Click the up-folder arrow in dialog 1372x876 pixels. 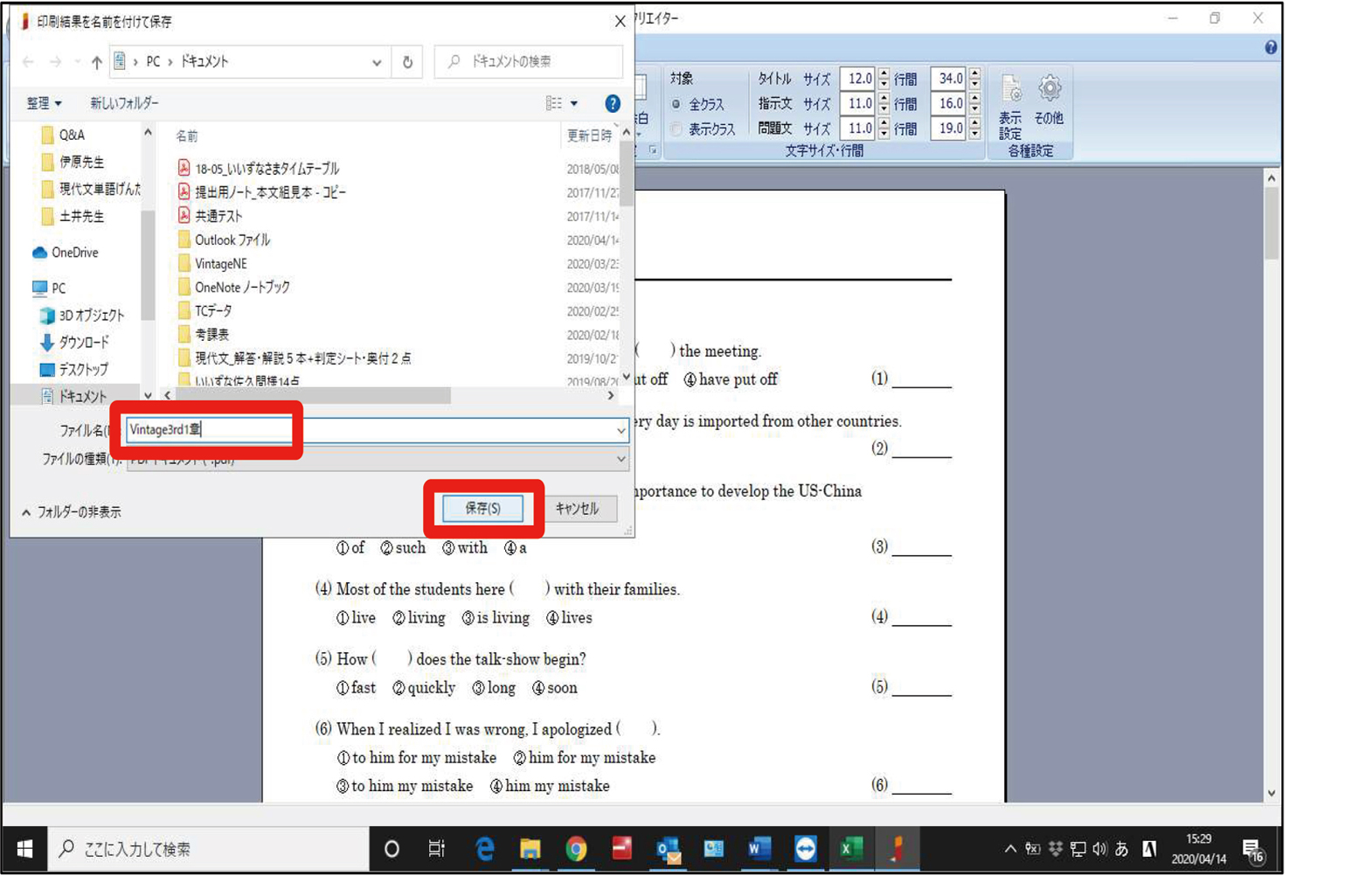pos(96,62)
